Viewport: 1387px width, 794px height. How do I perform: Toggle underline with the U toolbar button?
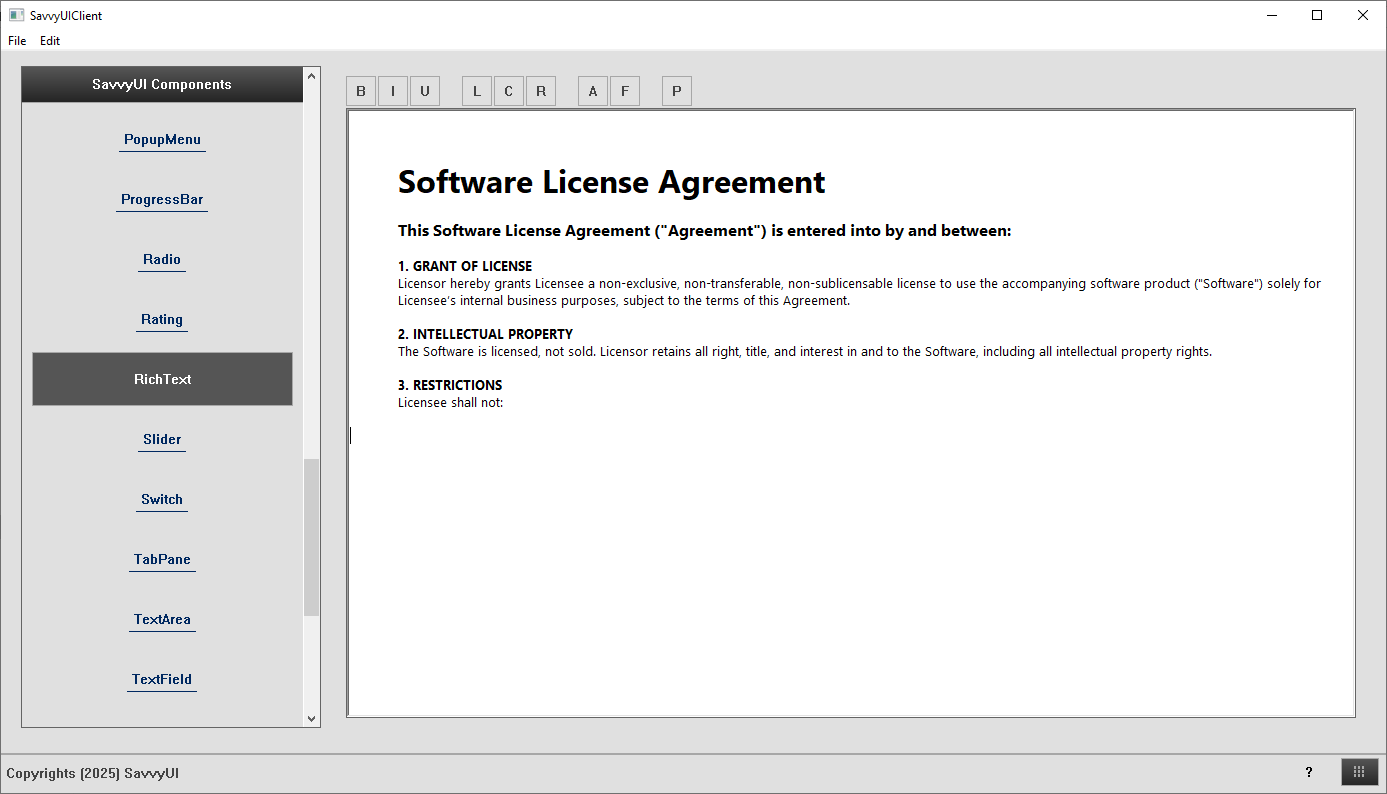425,92
